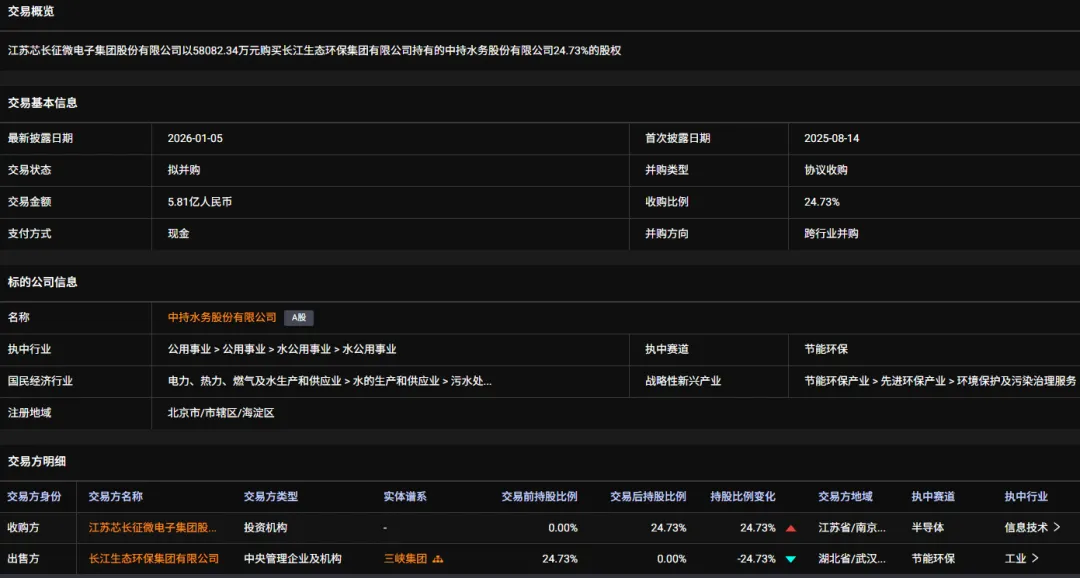This screenshot has height=578, width=1080.
Task: Select transaction amount 5.81亿人民币
Action: 200,202
